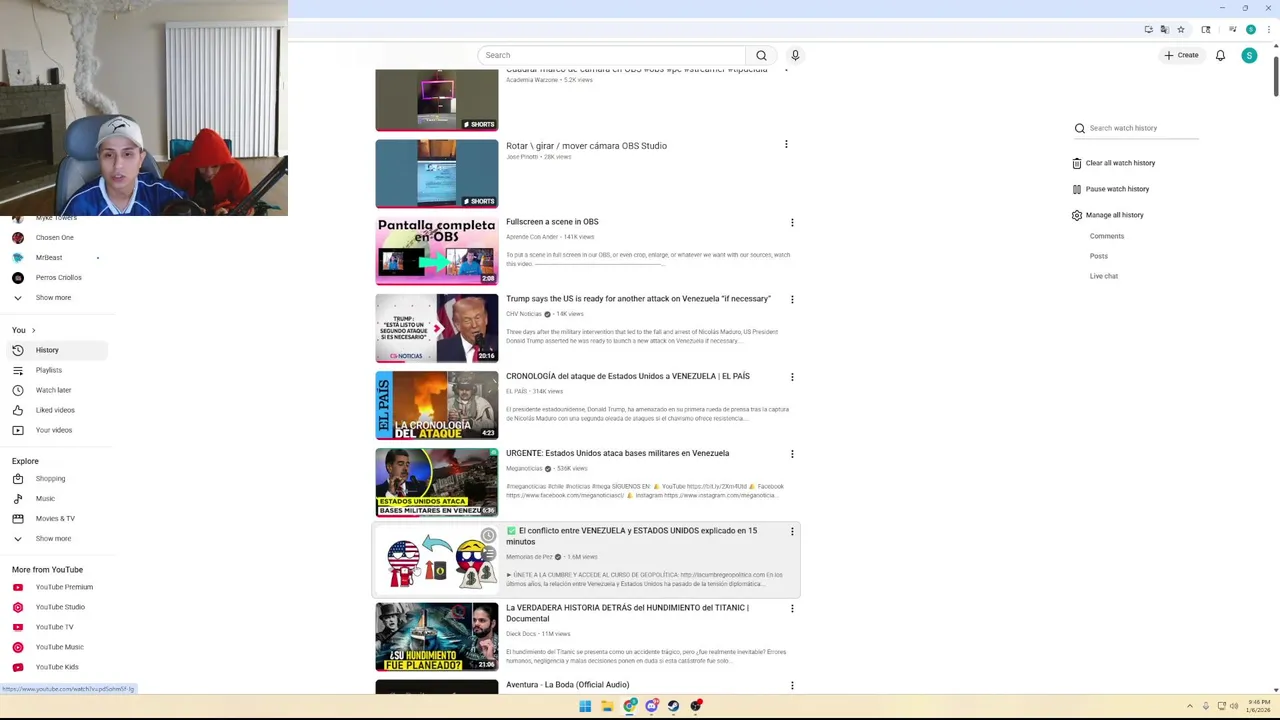Open options for Aventura La Boda video
The height and width of the screenshot is (720, 1280).
(792, 685)
